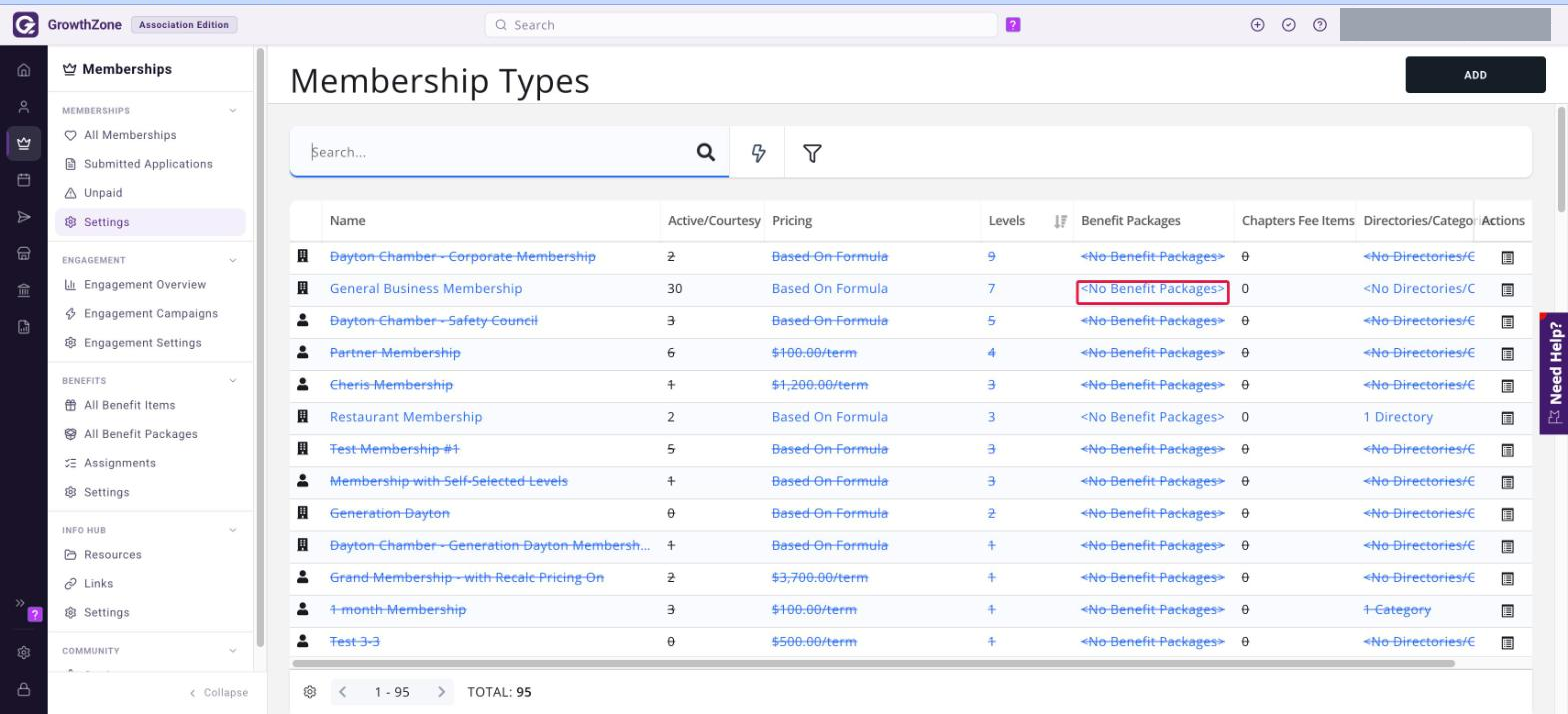Screen dimensions: 1568x714
Task: Open Assignments in sidebar
Action: click(120, 463)
